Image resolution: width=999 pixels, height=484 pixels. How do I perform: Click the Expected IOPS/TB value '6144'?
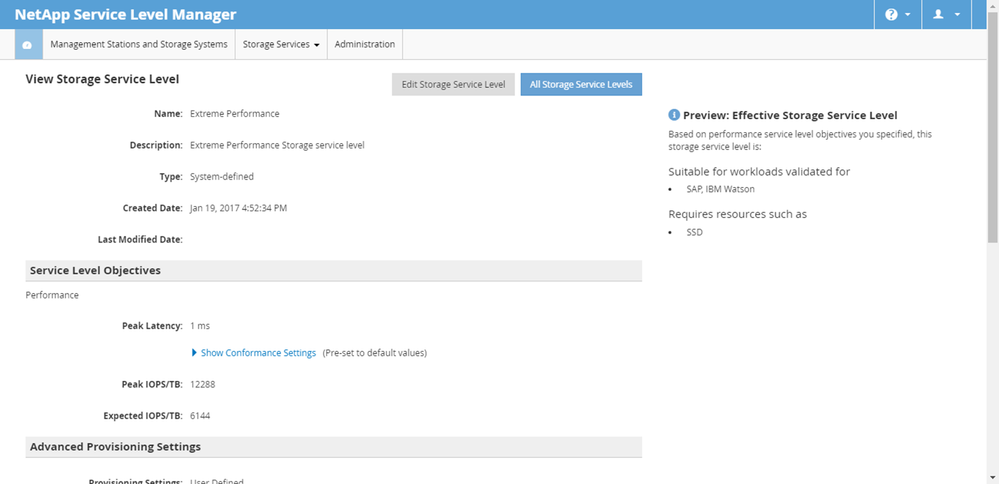200,416
